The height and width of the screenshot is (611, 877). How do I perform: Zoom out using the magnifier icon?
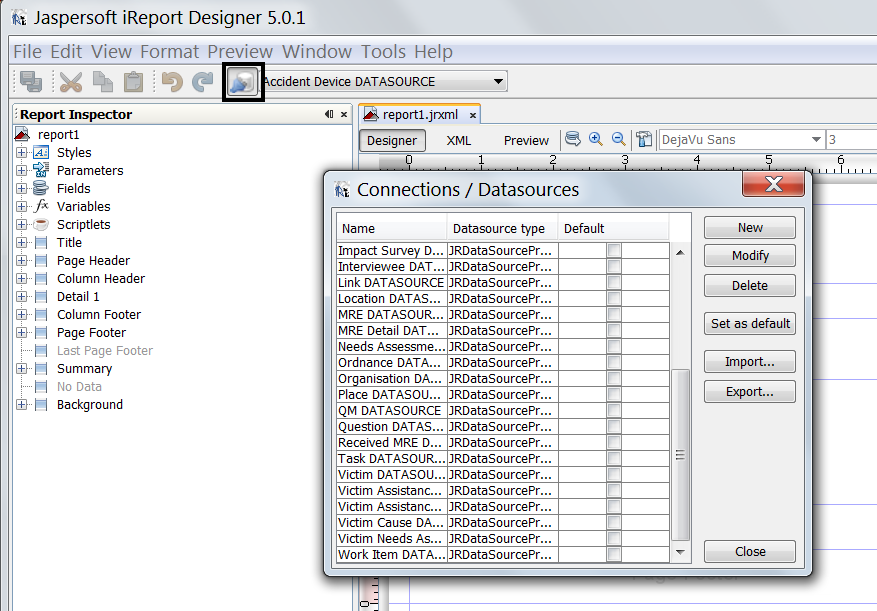(x=617, y=139)
